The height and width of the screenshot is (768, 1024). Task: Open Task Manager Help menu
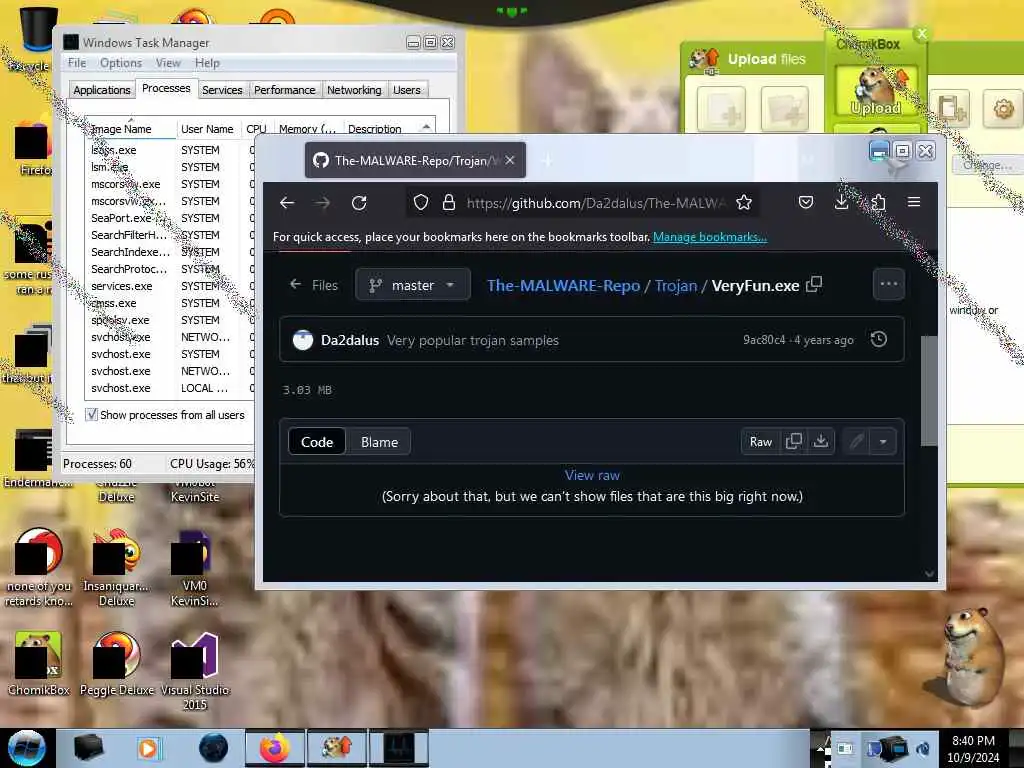click(207, 63)
